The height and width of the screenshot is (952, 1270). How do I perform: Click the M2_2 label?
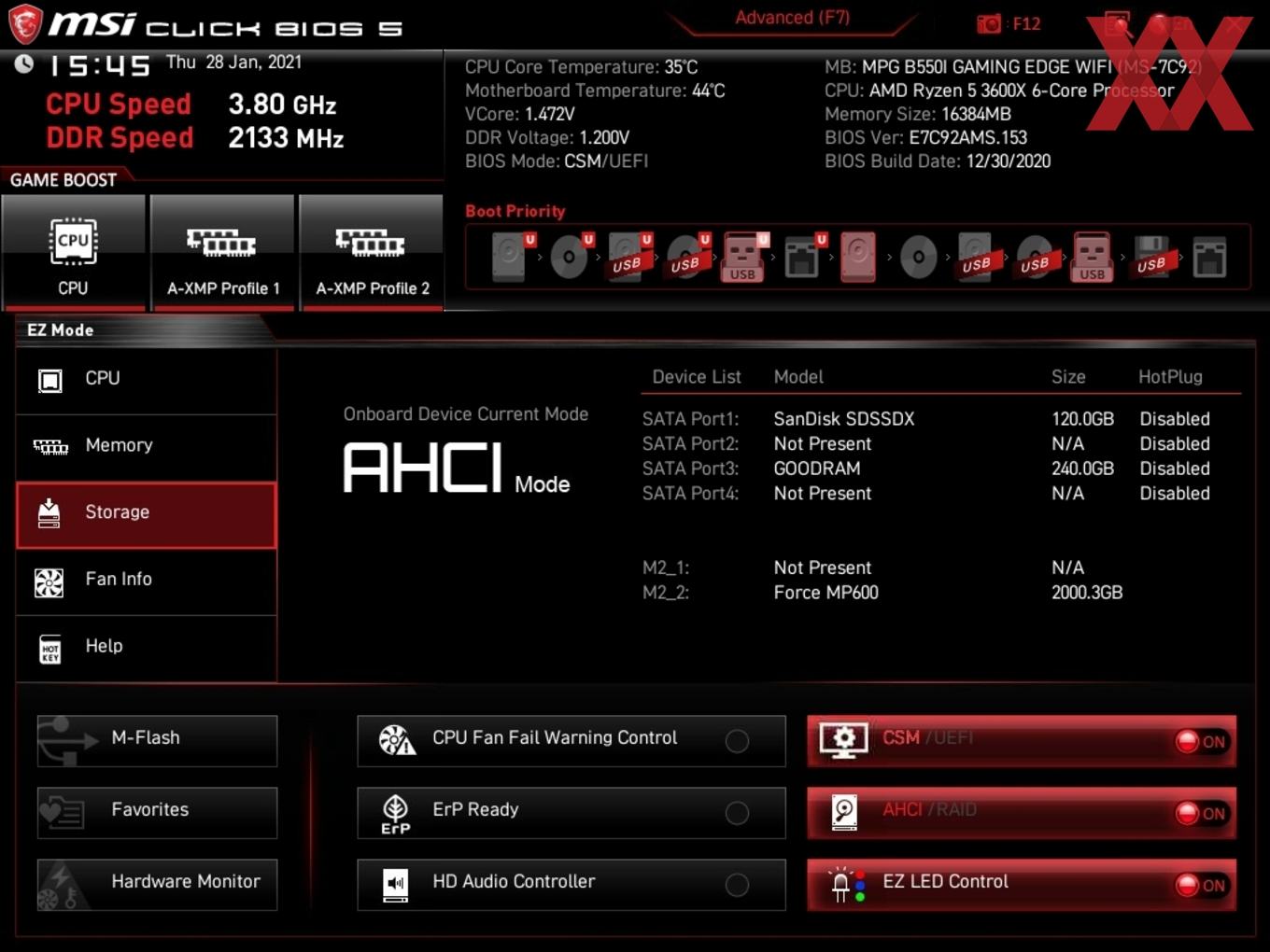click(x=666, y=593)
